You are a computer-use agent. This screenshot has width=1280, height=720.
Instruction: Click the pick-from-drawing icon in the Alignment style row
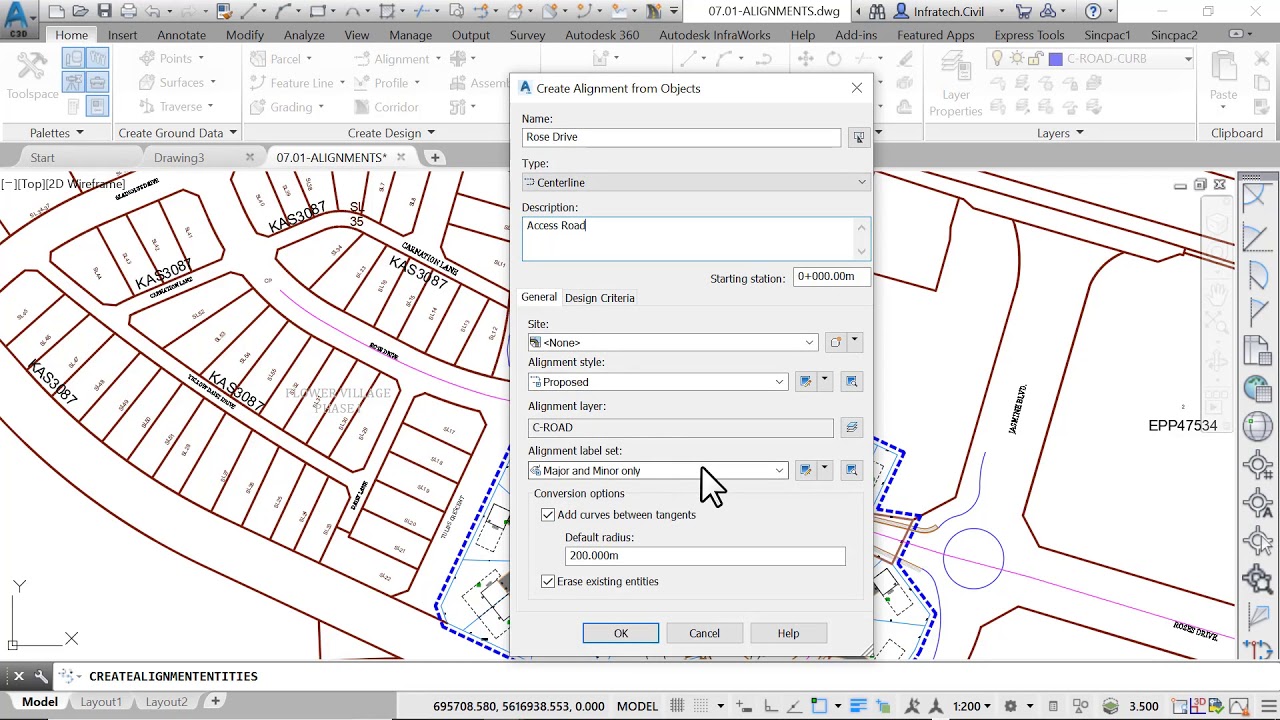[x=852, y=381]
